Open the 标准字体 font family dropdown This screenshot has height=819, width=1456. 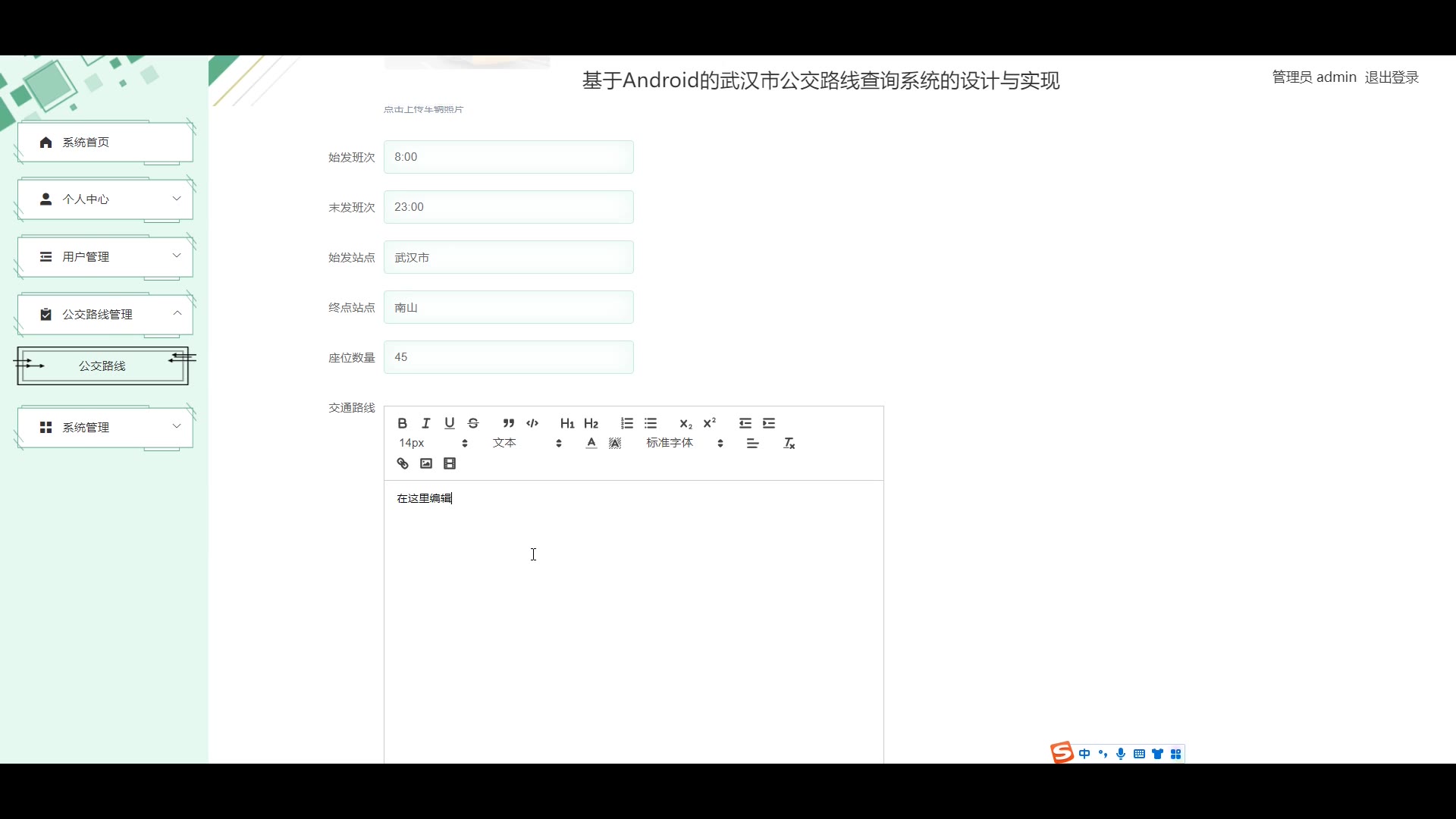pos(684,443)
